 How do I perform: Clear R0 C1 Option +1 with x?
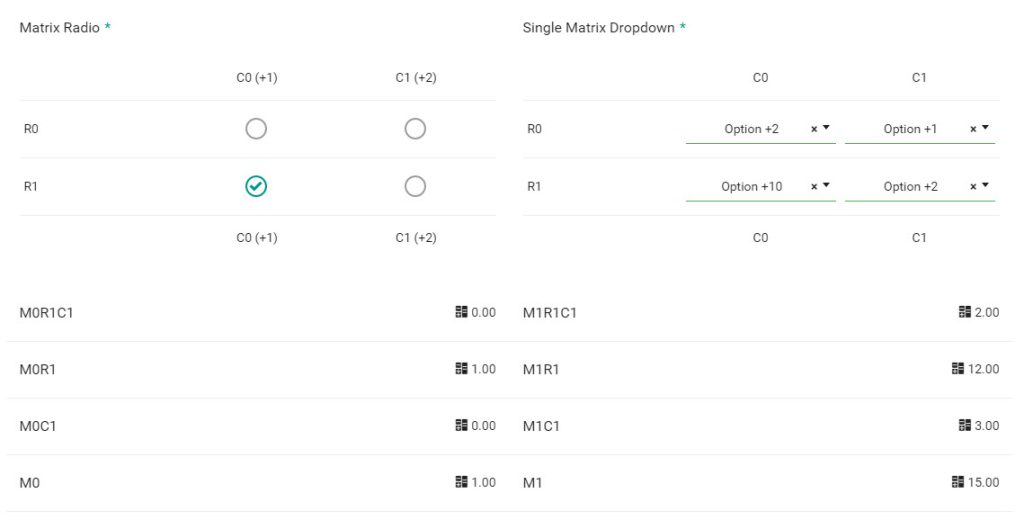[x=973, y=129]
